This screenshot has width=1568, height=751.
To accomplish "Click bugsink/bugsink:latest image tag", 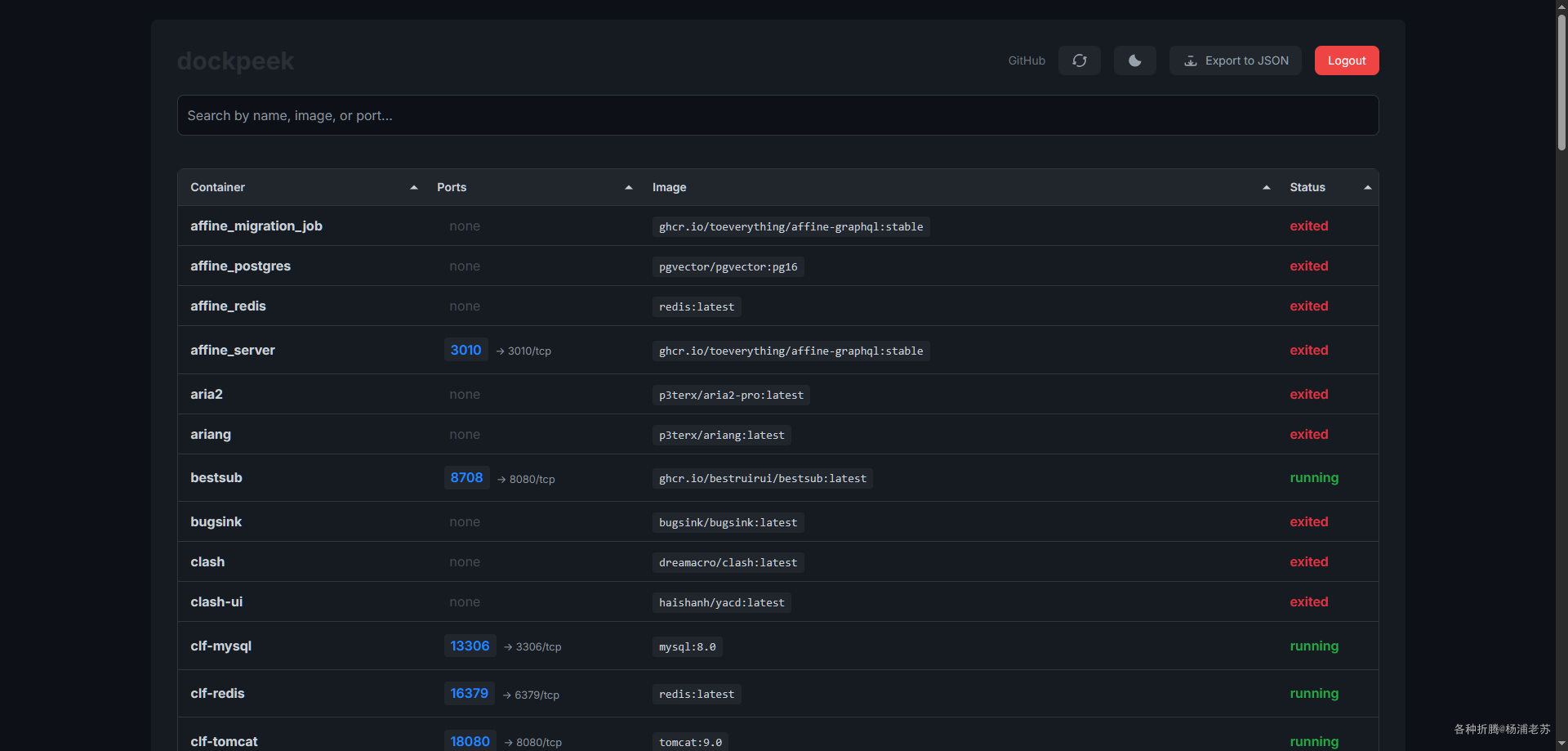I will pyautogui.click(x=728, y=522).
